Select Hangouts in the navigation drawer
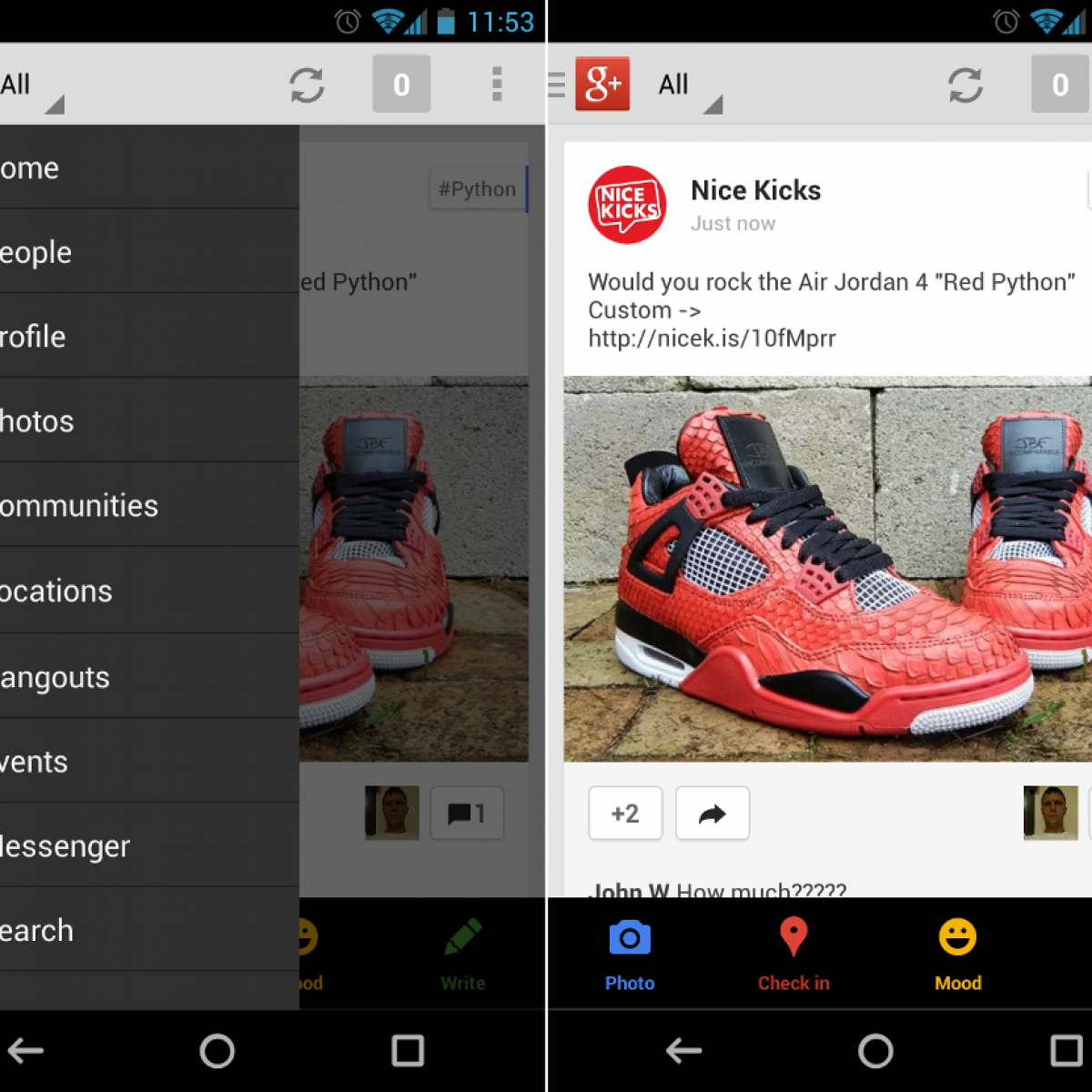 pos(56,677)
